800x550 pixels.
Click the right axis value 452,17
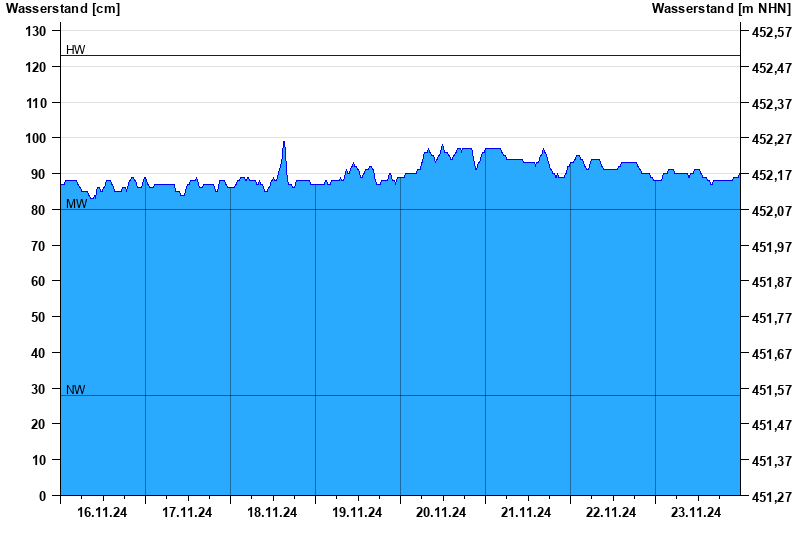point(772,175)
